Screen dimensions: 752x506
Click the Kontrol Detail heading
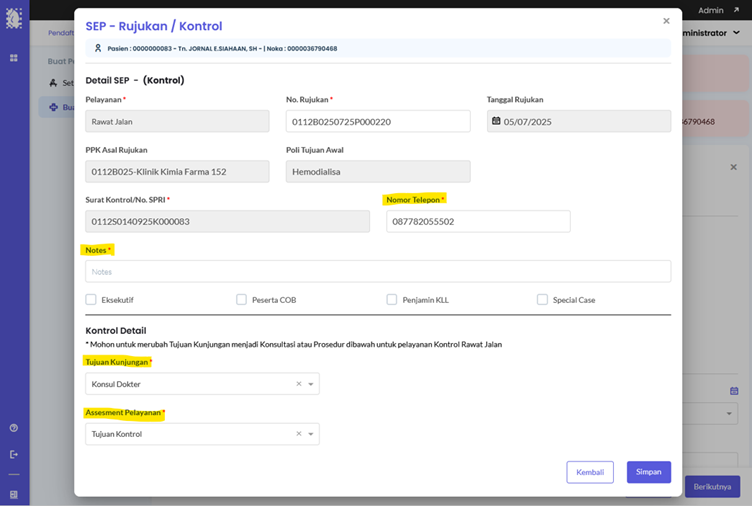(x=116, y=330)
